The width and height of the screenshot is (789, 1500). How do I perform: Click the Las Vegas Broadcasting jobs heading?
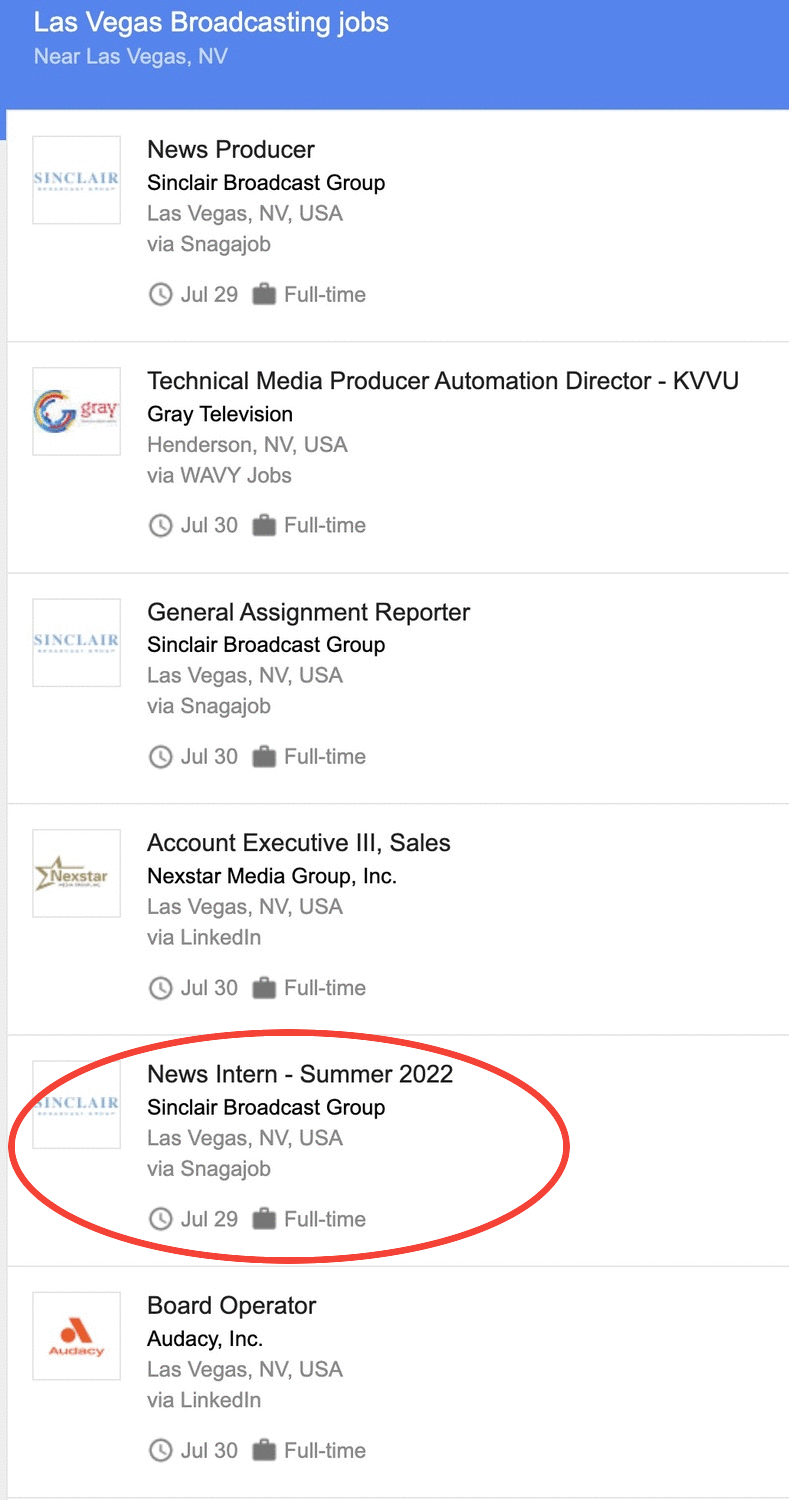coord(211,23)
